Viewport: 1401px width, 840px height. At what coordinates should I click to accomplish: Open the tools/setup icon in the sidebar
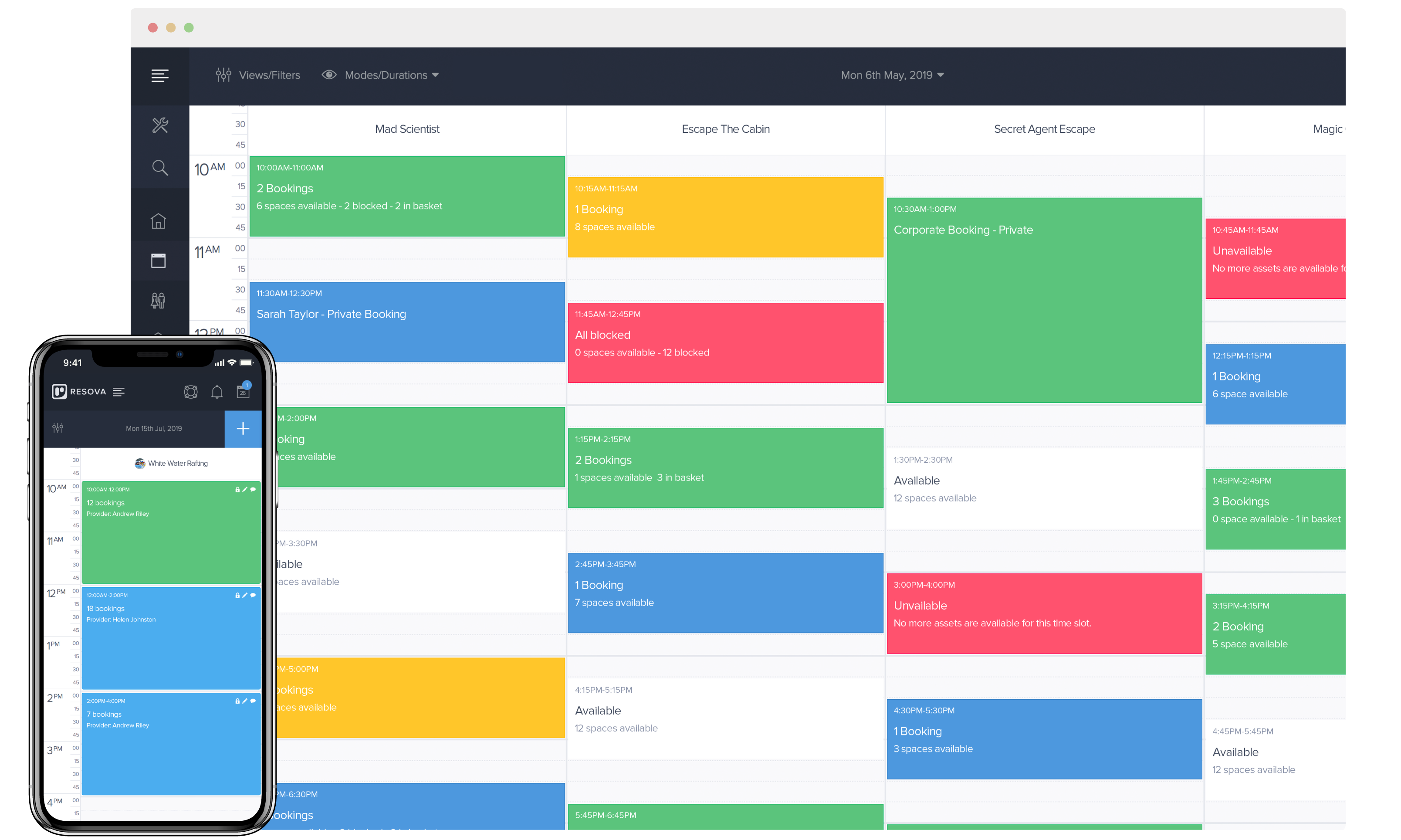[x=160, y=125]
